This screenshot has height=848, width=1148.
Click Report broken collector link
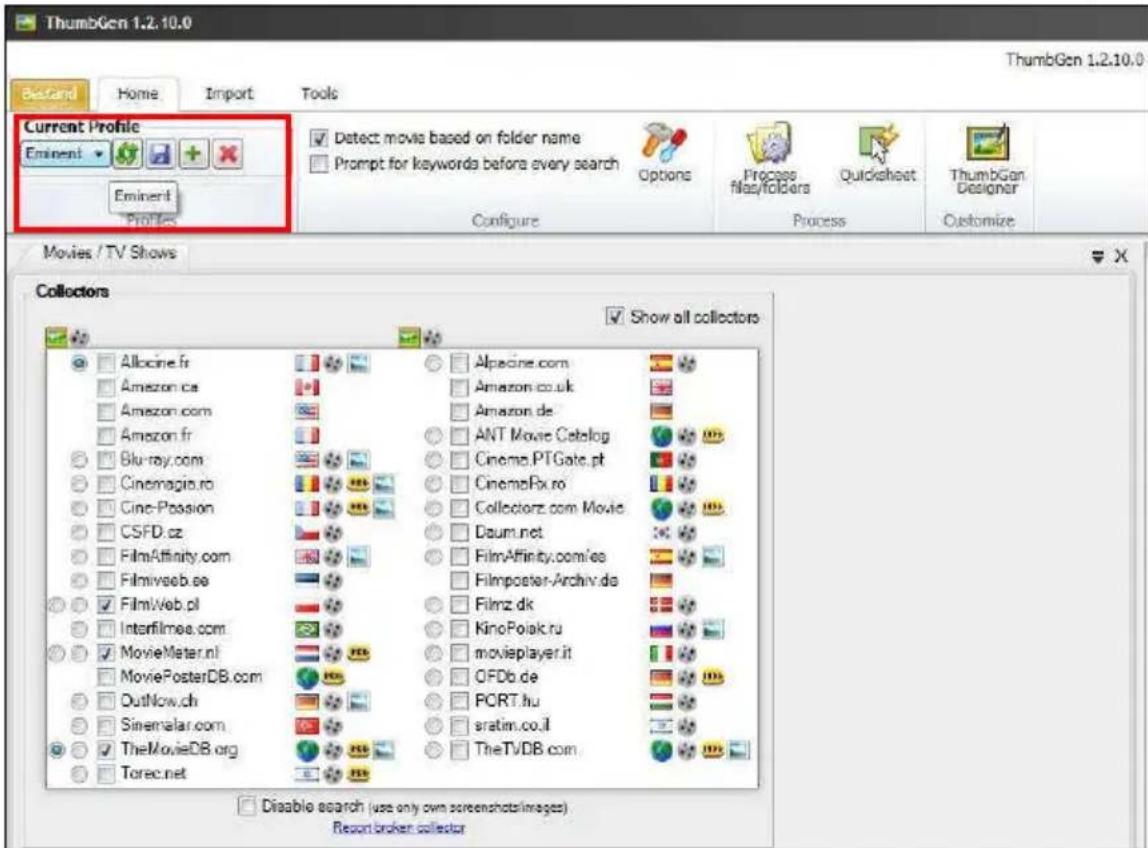click(x=399, y=827)
